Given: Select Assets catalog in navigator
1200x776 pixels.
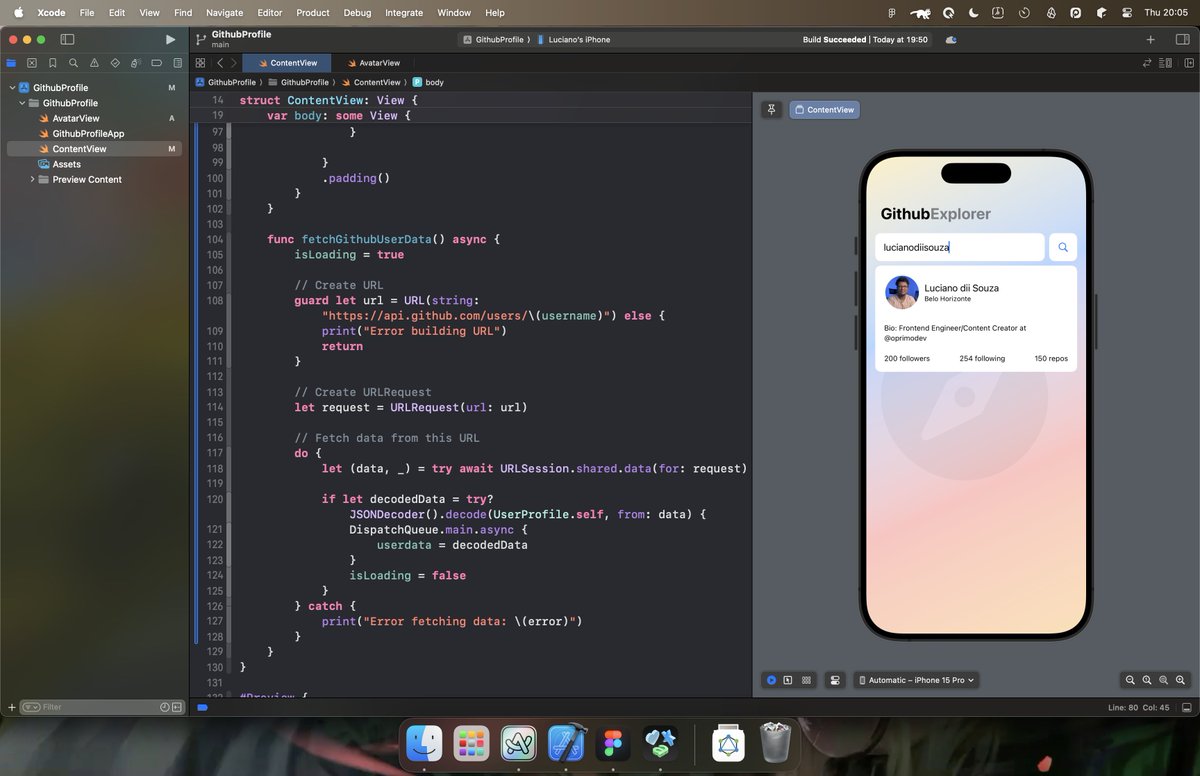Looking at the screenshot, I should point(95,164).
